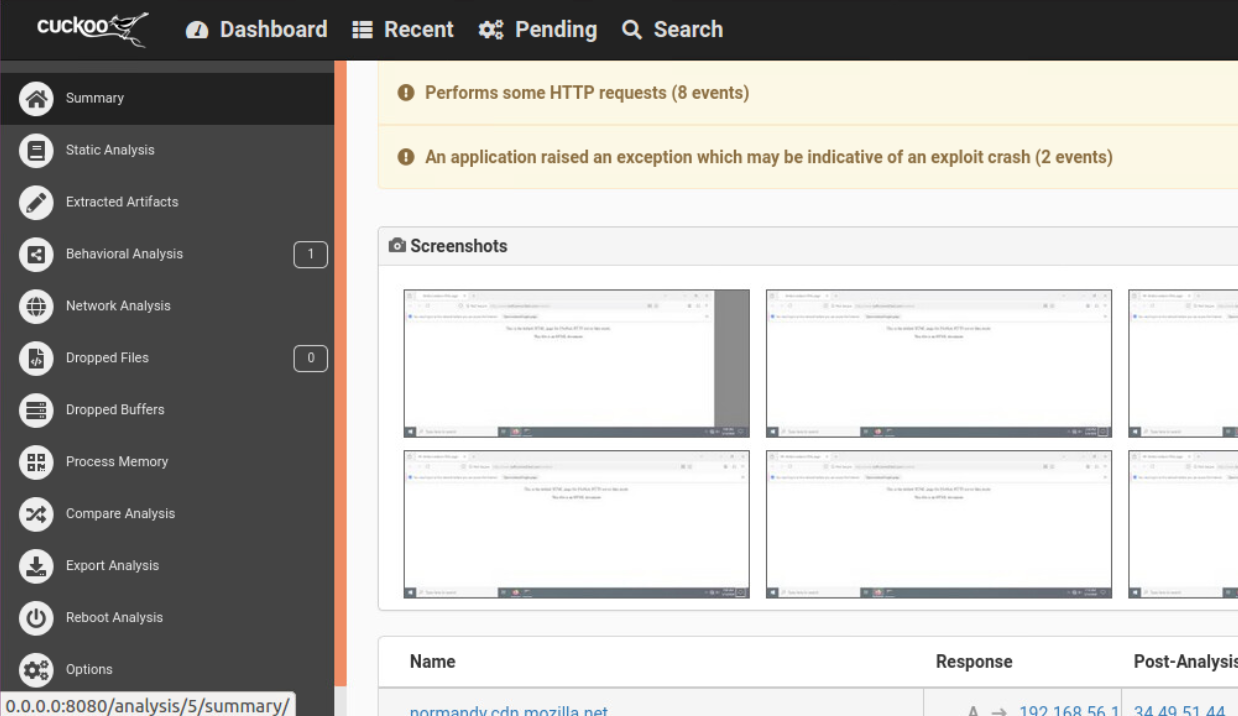The image size is (1238, 716).
Task: Click the Dropped Files count badge
Action: pos(310,358)
